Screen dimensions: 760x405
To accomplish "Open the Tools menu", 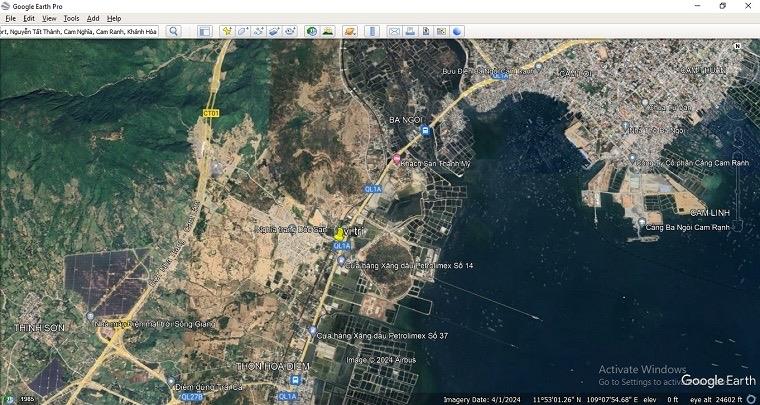I will pos(71,18).
